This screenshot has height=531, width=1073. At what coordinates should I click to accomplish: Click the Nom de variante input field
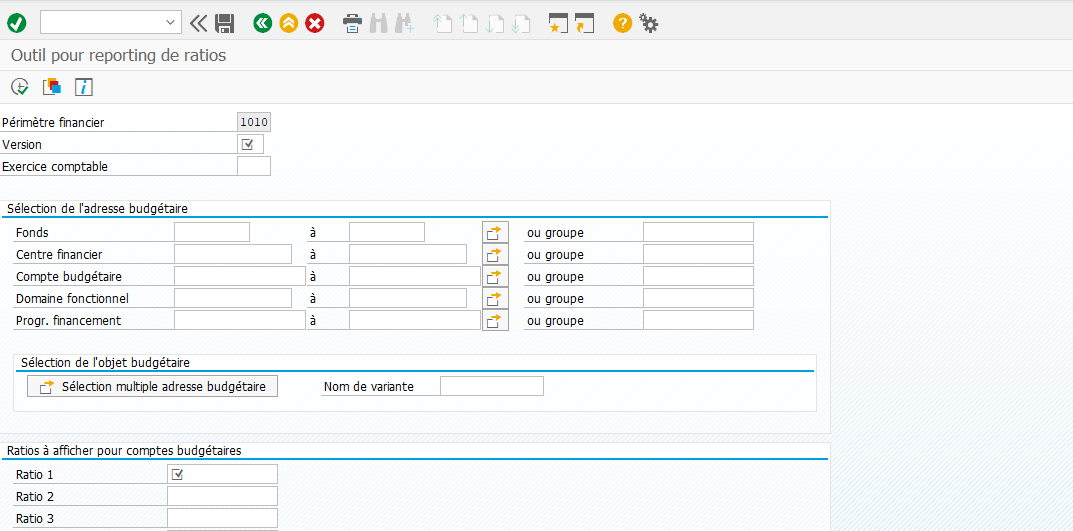(x=491, y=386)
